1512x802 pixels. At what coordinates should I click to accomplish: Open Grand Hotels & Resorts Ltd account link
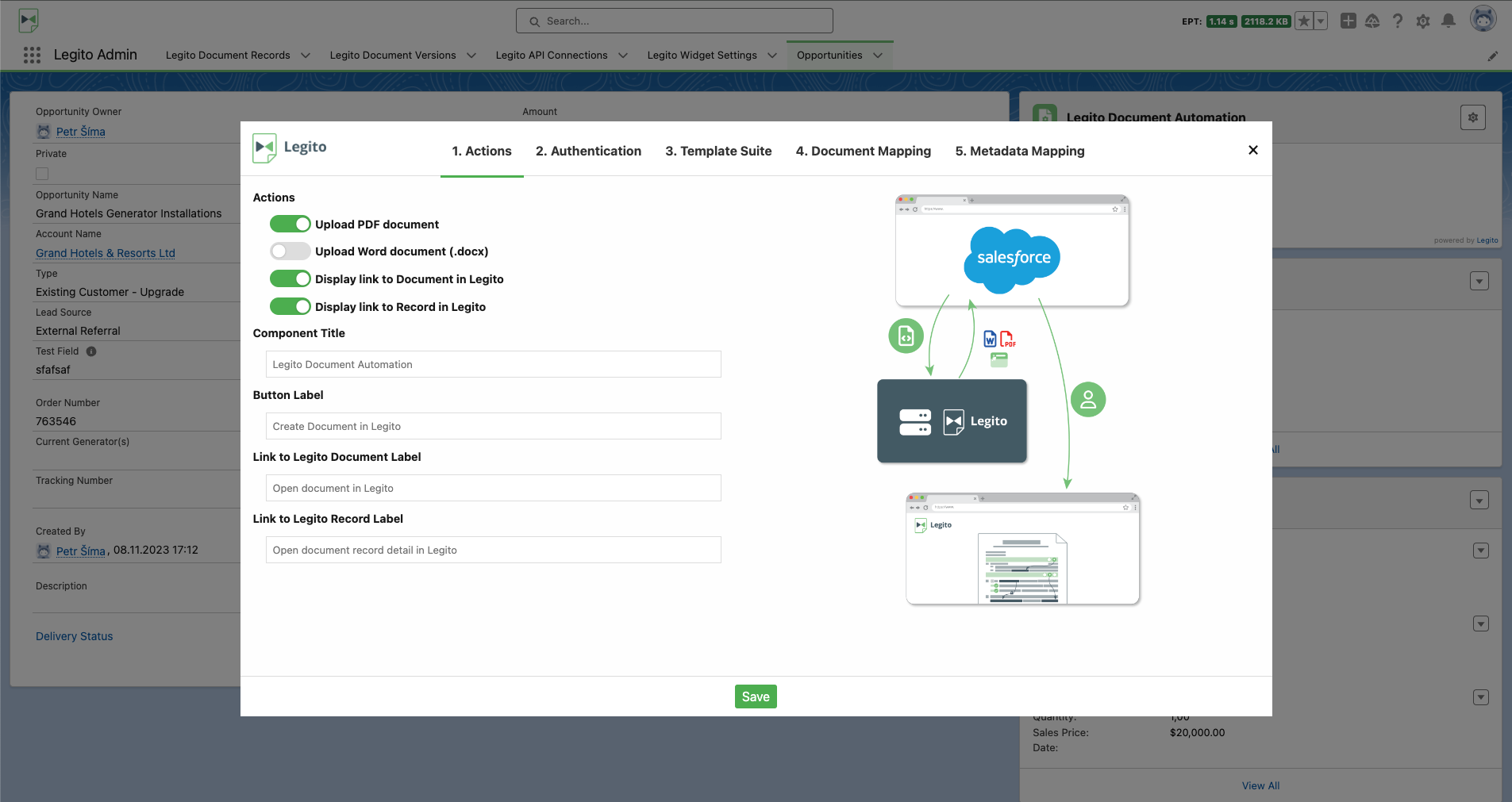106,253
